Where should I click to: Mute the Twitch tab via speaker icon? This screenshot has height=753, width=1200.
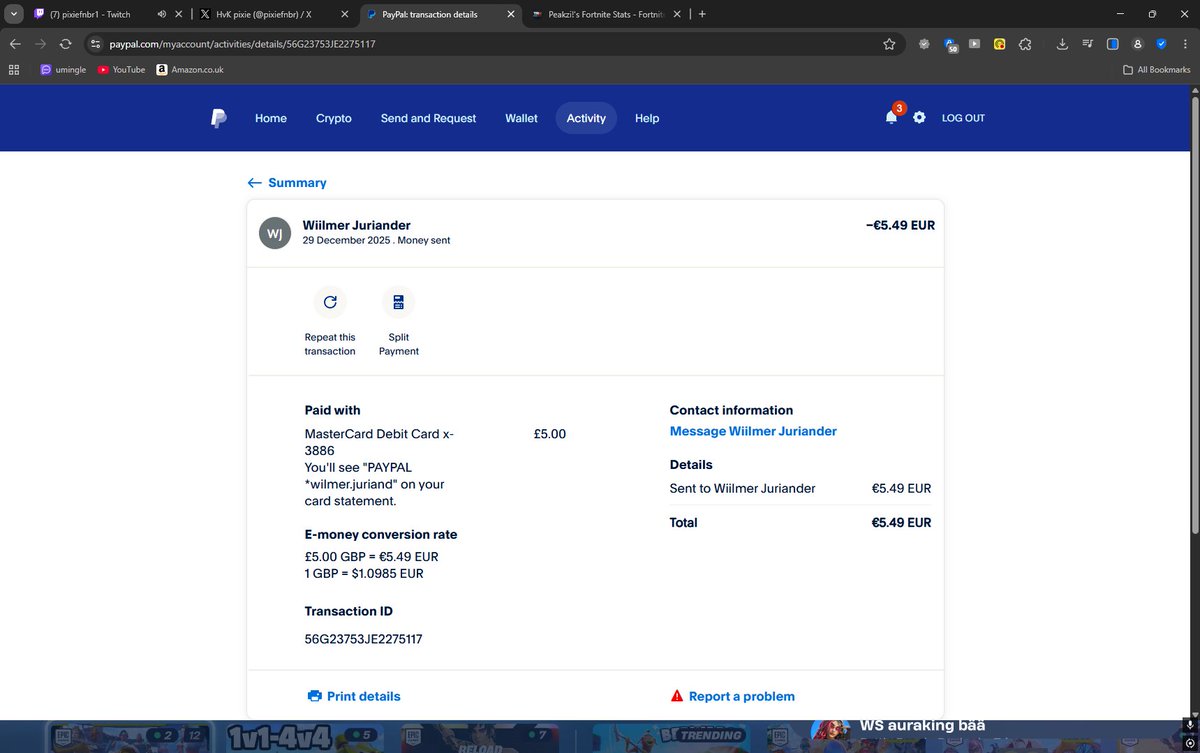162,14
